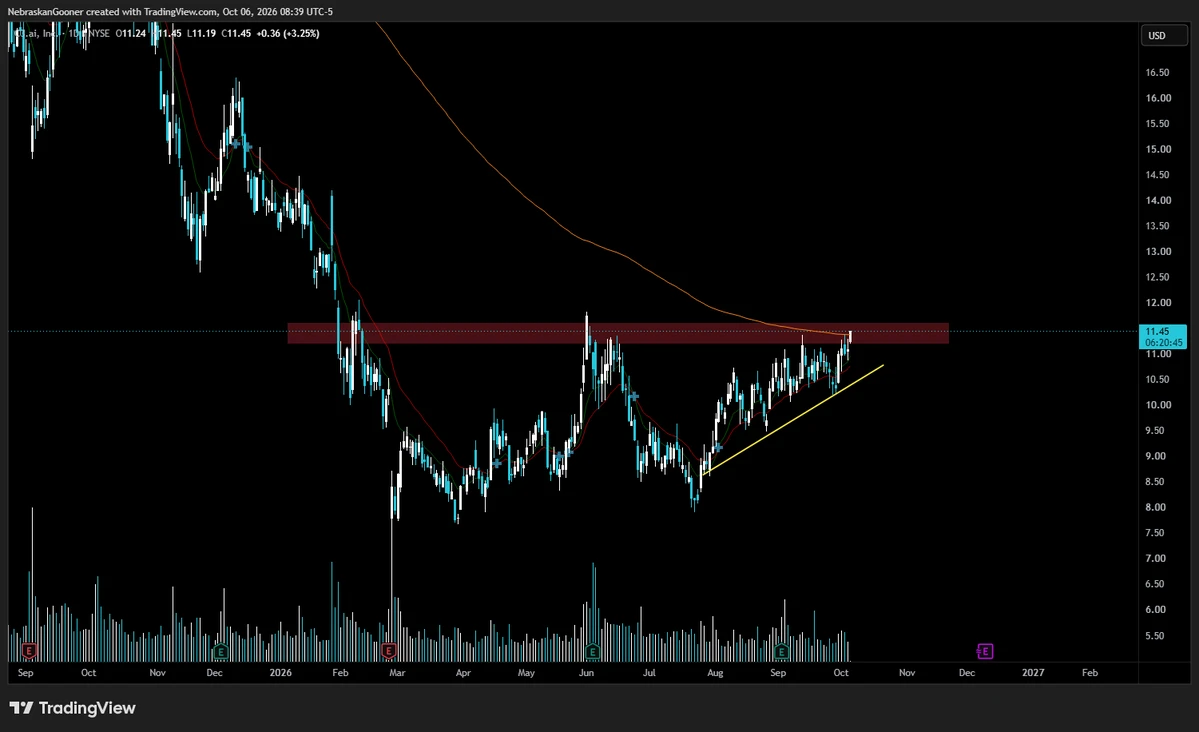Click the +0.36 (+3.25%) change value
The image size is (1199, 732).
(288, 34)
